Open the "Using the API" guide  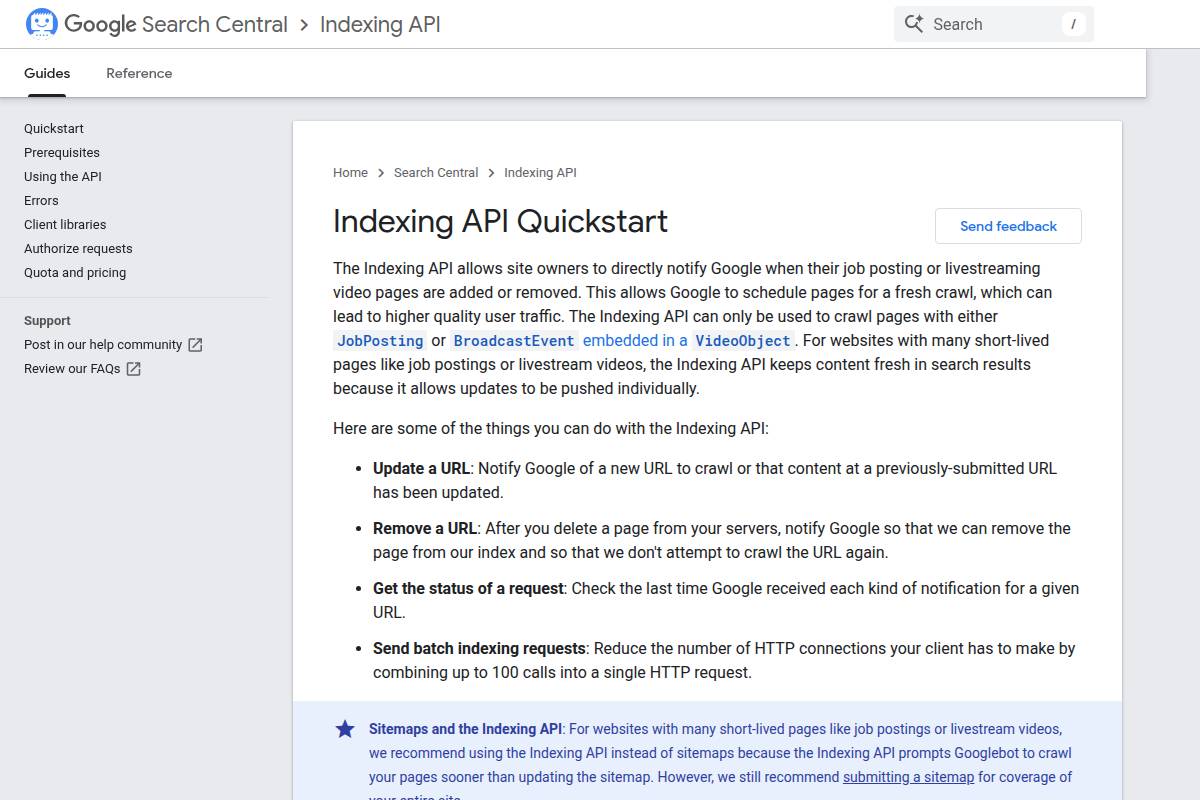coord(62,176)
